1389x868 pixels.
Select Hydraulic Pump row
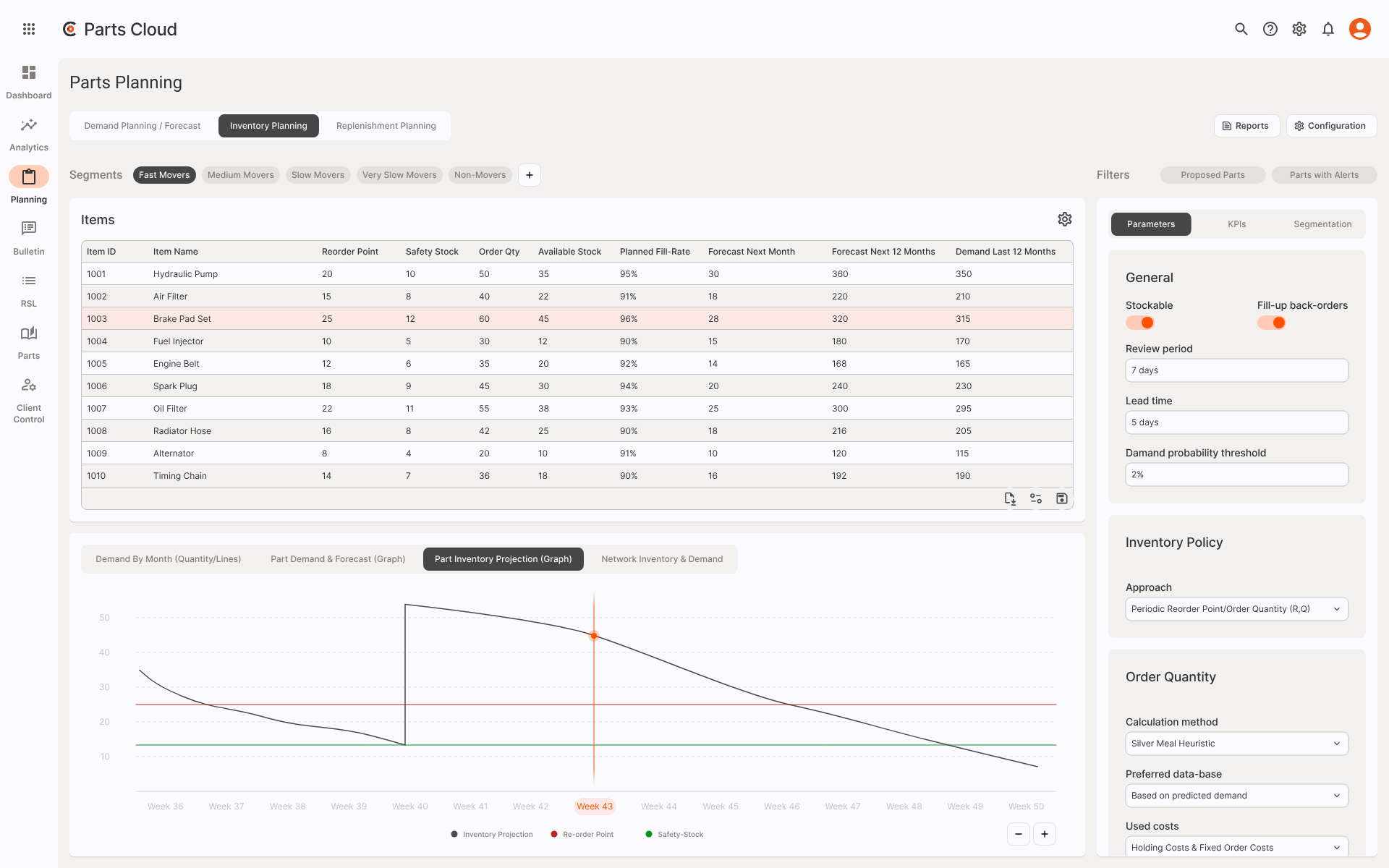click(x=577, y=273)
